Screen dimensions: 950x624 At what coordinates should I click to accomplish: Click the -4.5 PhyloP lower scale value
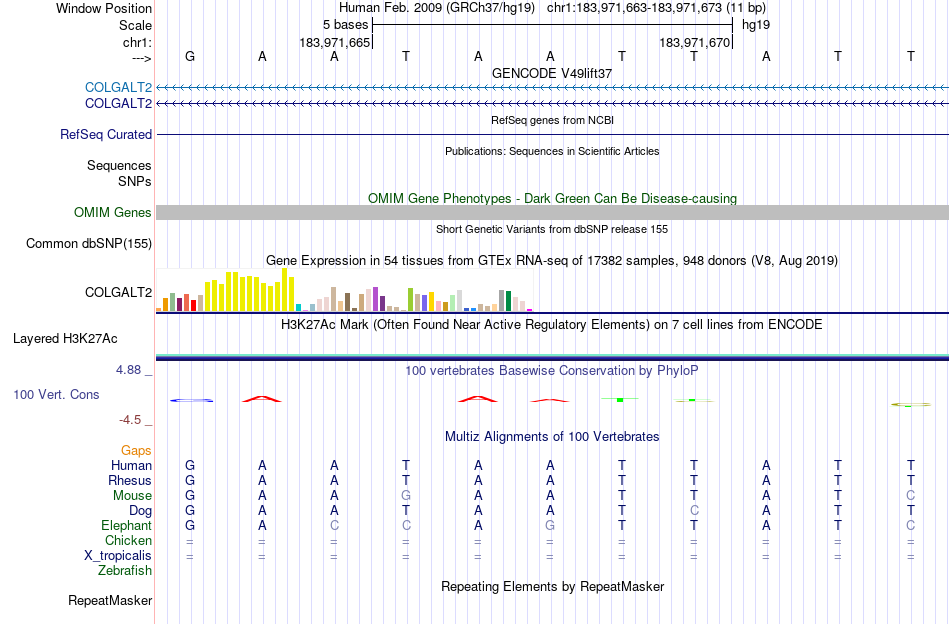[130, 420]
